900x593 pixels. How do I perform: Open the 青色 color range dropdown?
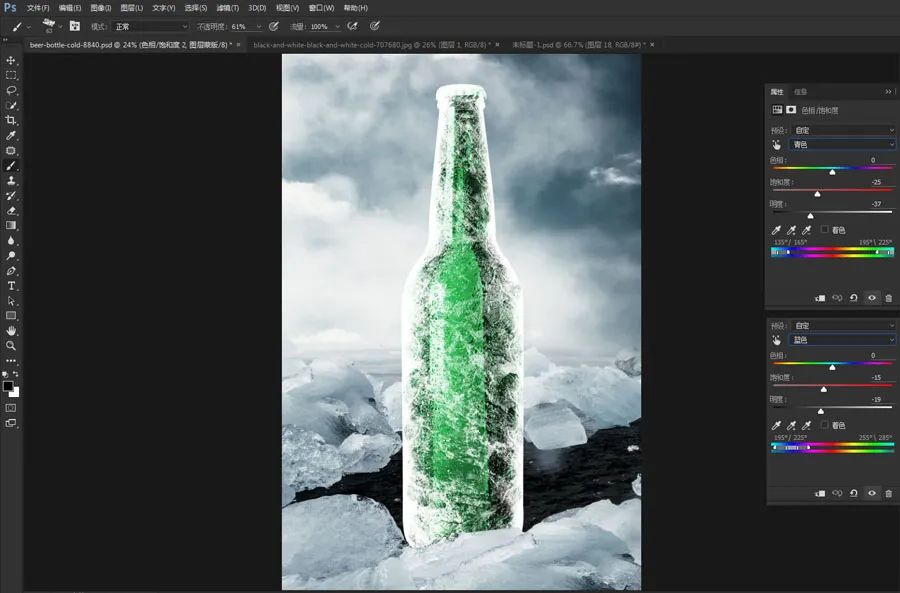point(842,145)
